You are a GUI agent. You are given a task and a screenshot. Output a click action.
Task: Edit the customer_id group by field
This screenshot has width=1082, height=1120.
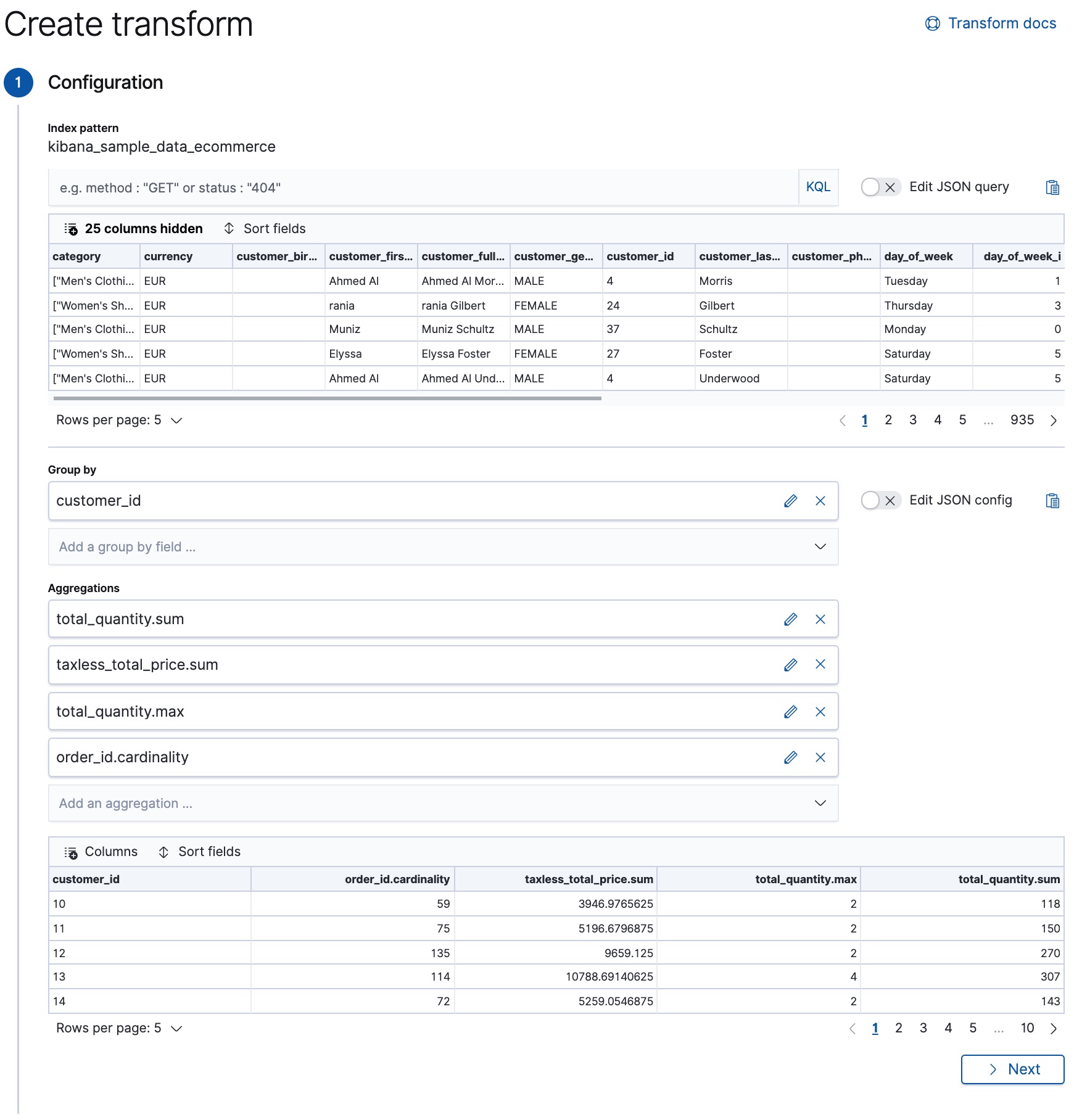coord(790,501)
